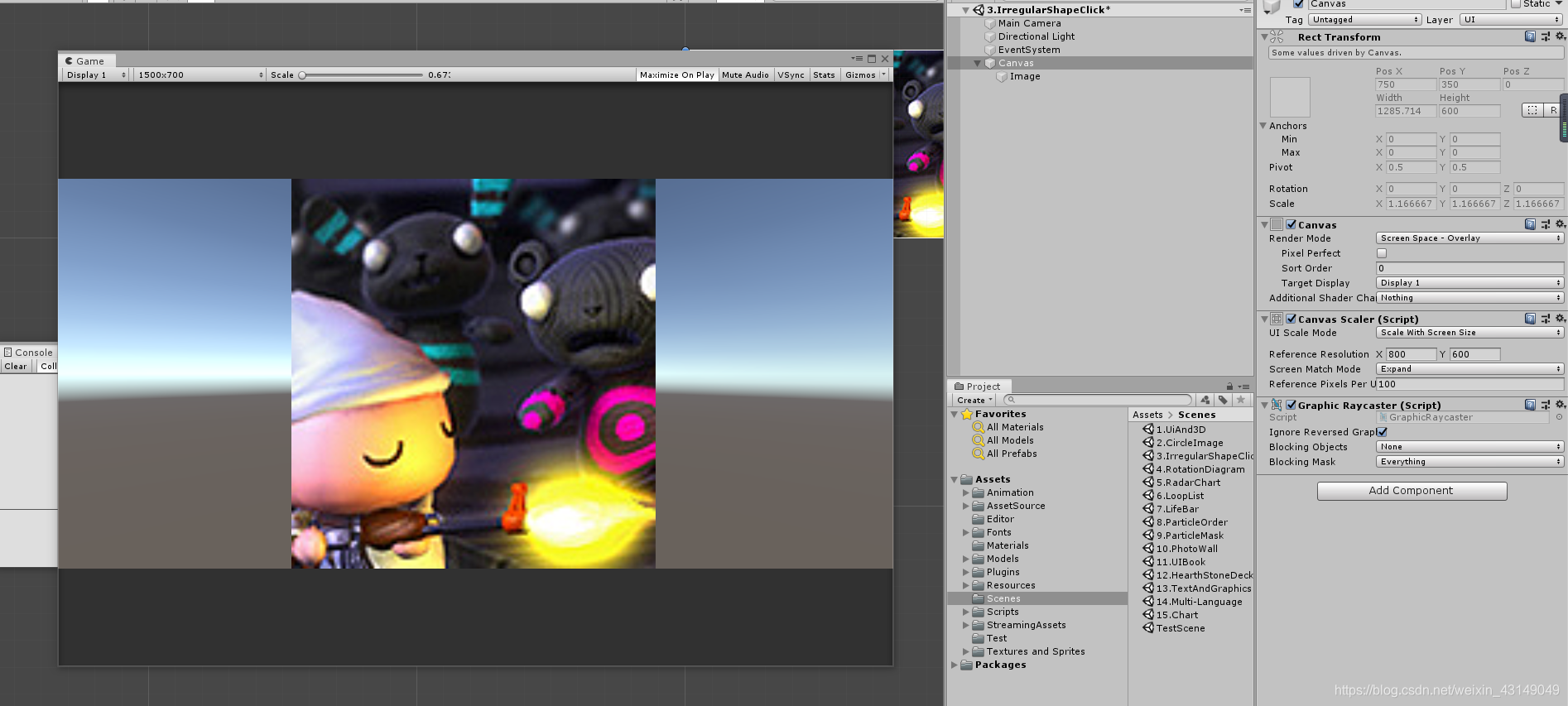Toggle the Project panel lock icon
Screen dimensions: 1568x706
click(x=1229, y=387)
